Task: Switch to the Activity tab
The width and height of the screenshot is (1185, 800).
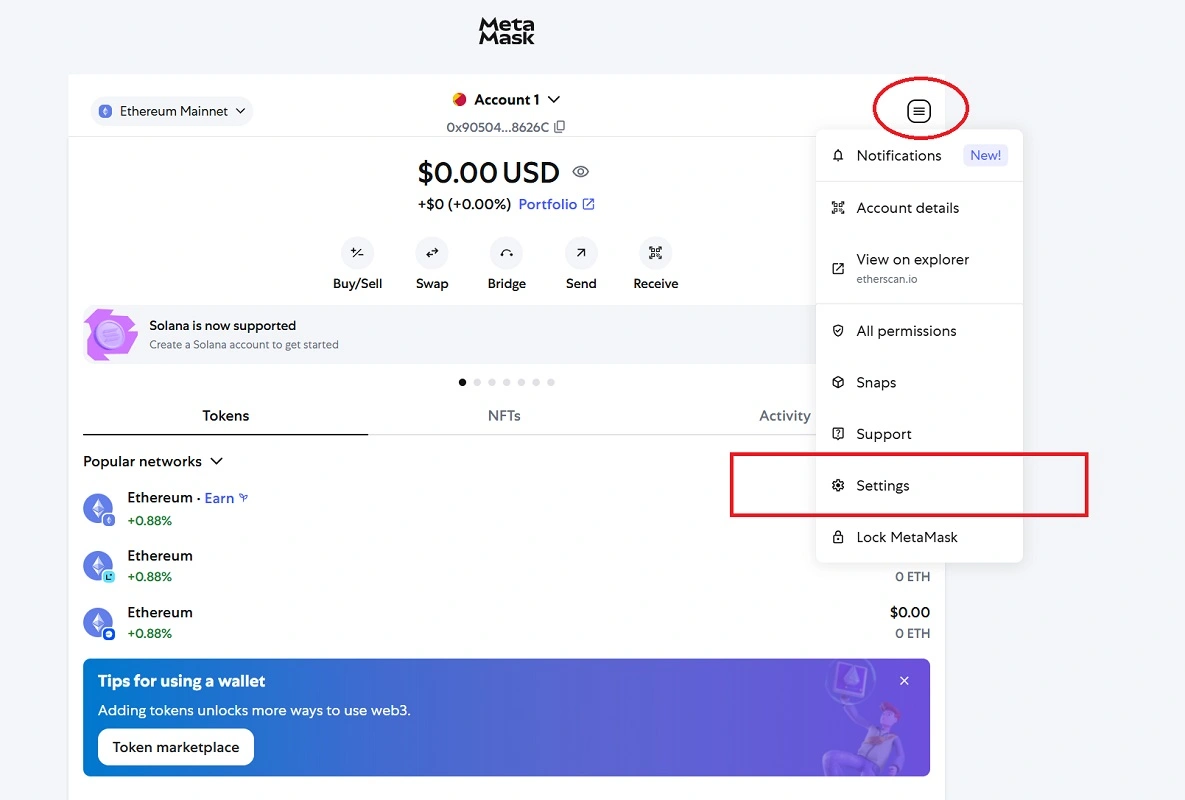Action: tap(784, 415)
